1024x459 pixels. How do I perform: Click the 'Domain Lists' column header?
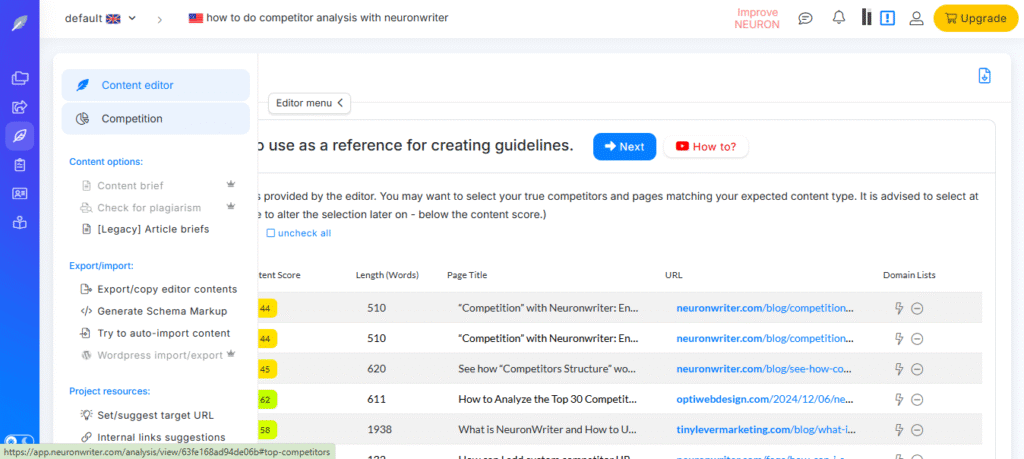point(909,275)
